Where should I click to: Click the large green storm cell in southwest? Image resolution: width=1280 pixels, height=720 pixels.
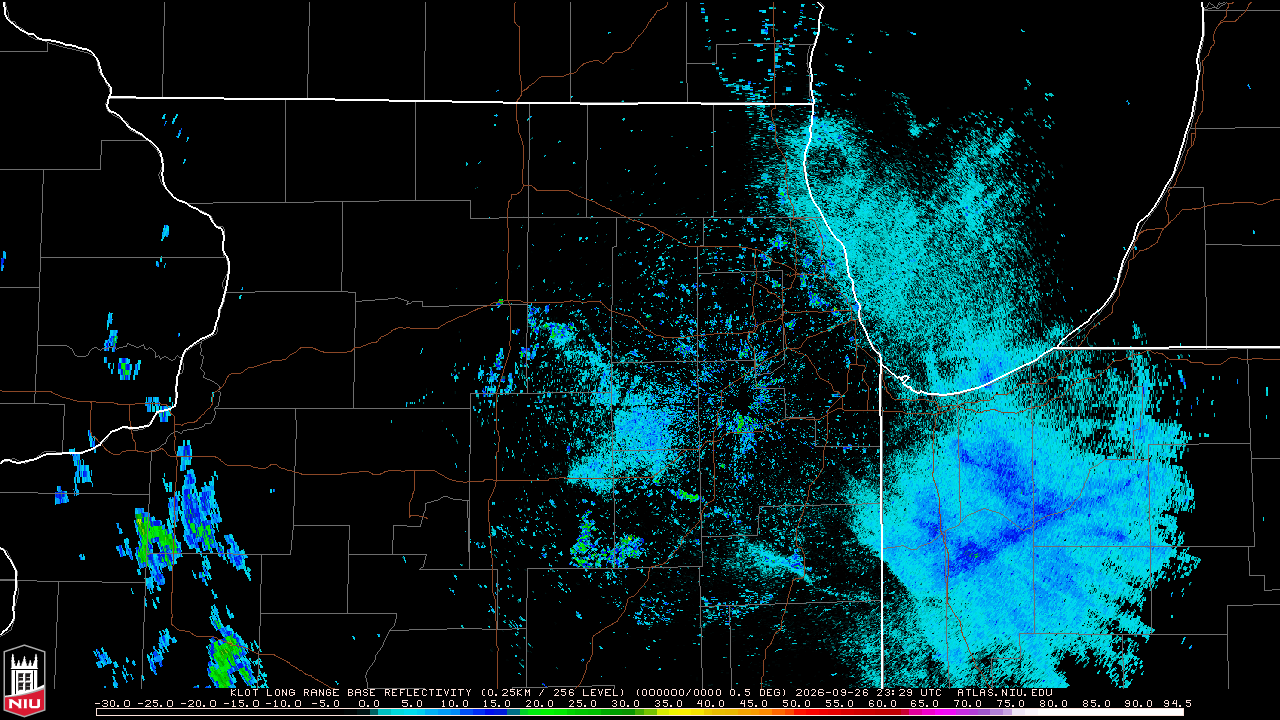[155, 540]
